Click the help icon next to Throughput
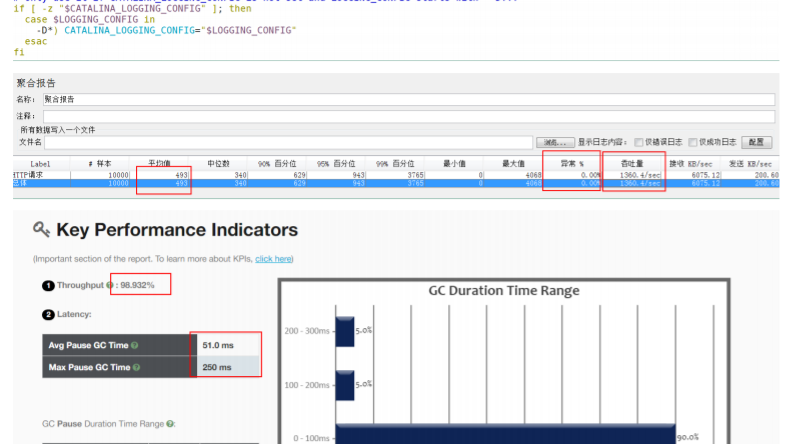786x444 pixels. [109, 286]
